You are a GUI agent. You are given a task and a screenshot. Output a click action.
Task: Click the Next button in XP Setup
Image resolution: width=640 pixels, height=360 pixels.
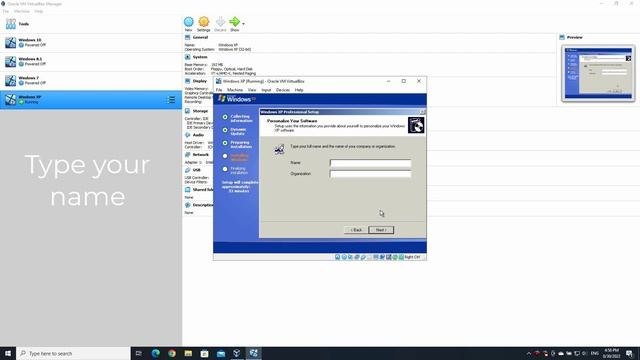381,230
